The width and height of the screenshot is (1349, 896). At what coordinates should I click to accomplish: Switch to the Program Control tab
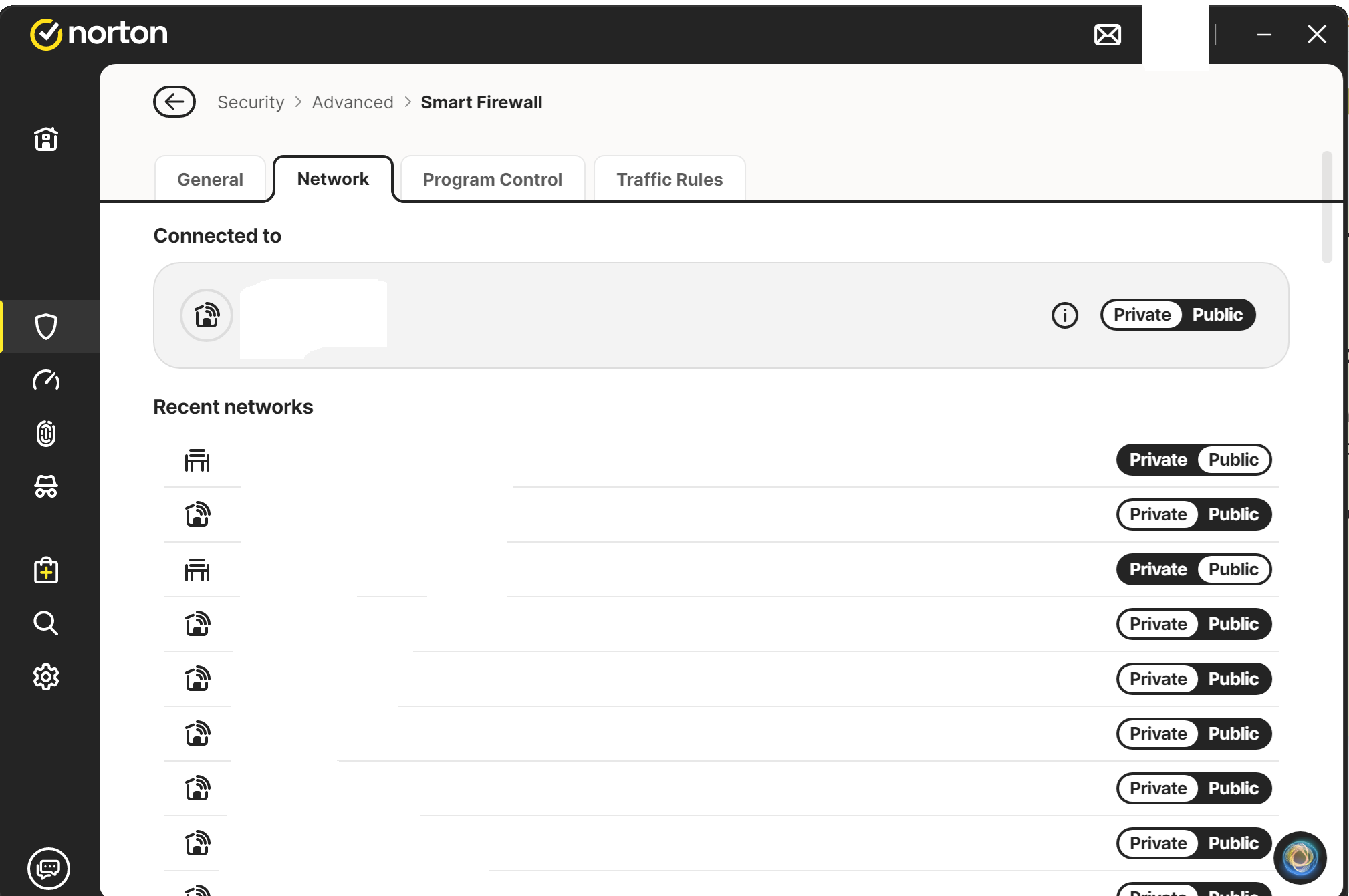point(492,180)
